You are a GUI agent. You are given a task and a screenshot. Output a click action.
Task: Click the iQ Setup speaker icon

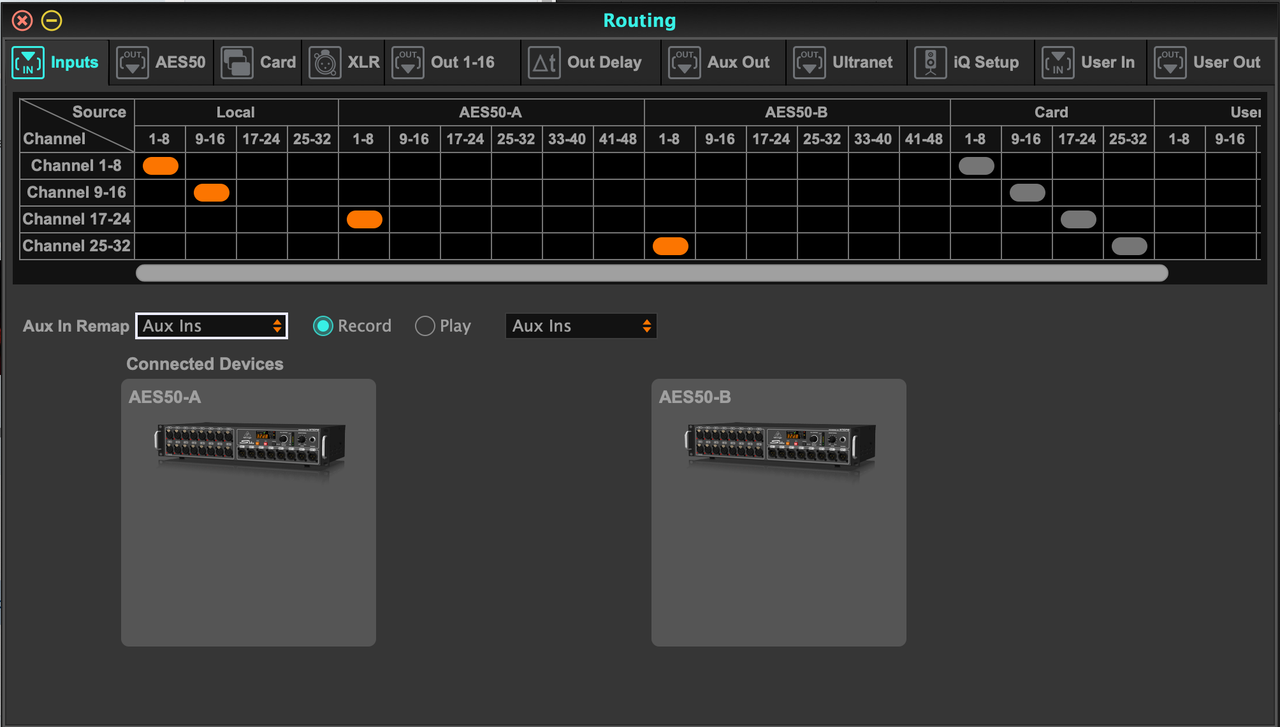930,62
